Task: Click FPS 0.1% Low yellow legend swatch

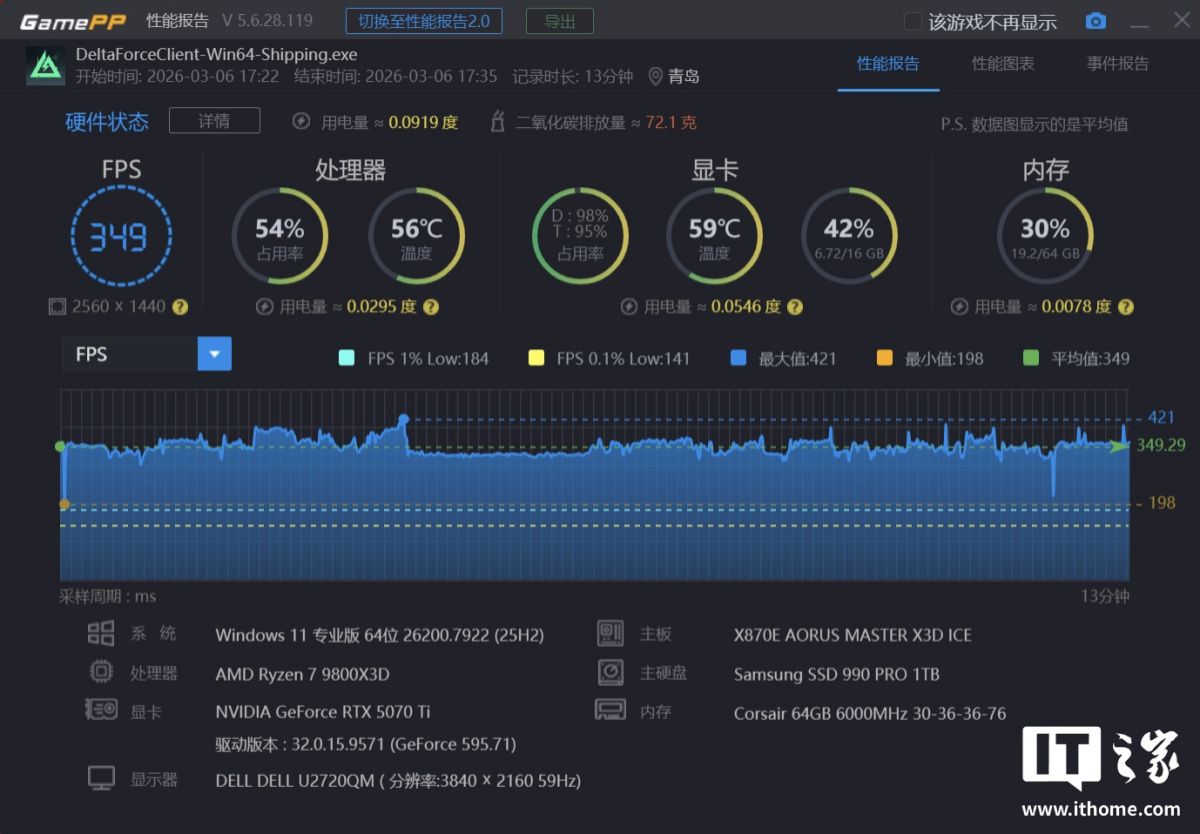Action: (x=536, y=358)
